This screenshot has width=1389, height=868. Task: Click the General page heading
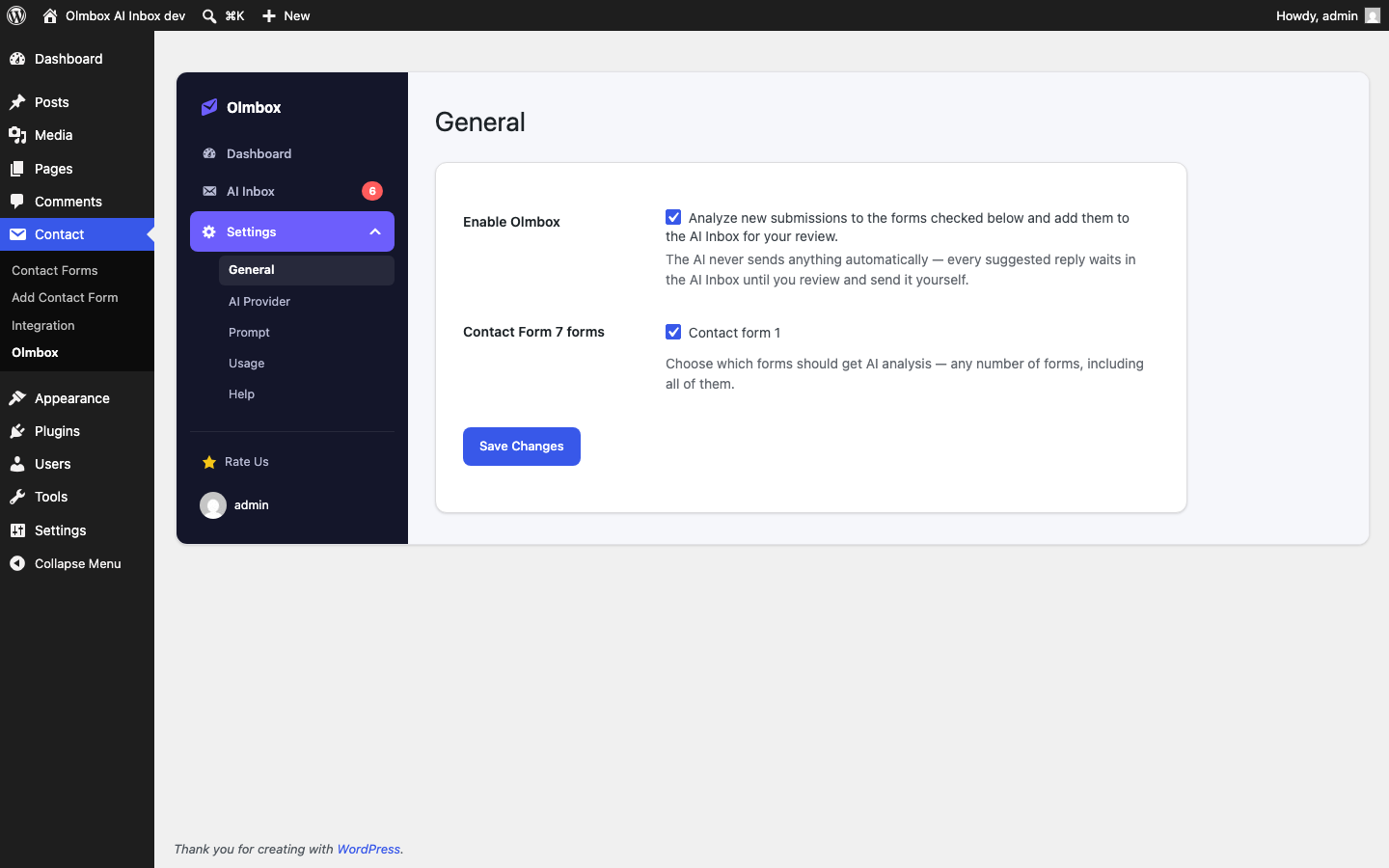pos(480,122)
